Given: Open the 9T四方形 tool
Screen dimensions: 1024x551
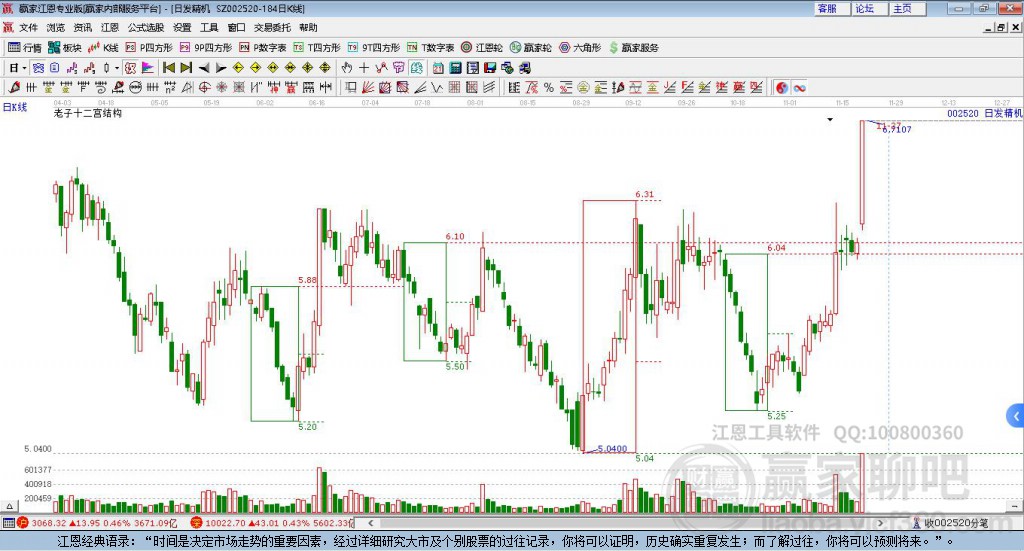Looking at the screenshot, I should click(374, 48).
